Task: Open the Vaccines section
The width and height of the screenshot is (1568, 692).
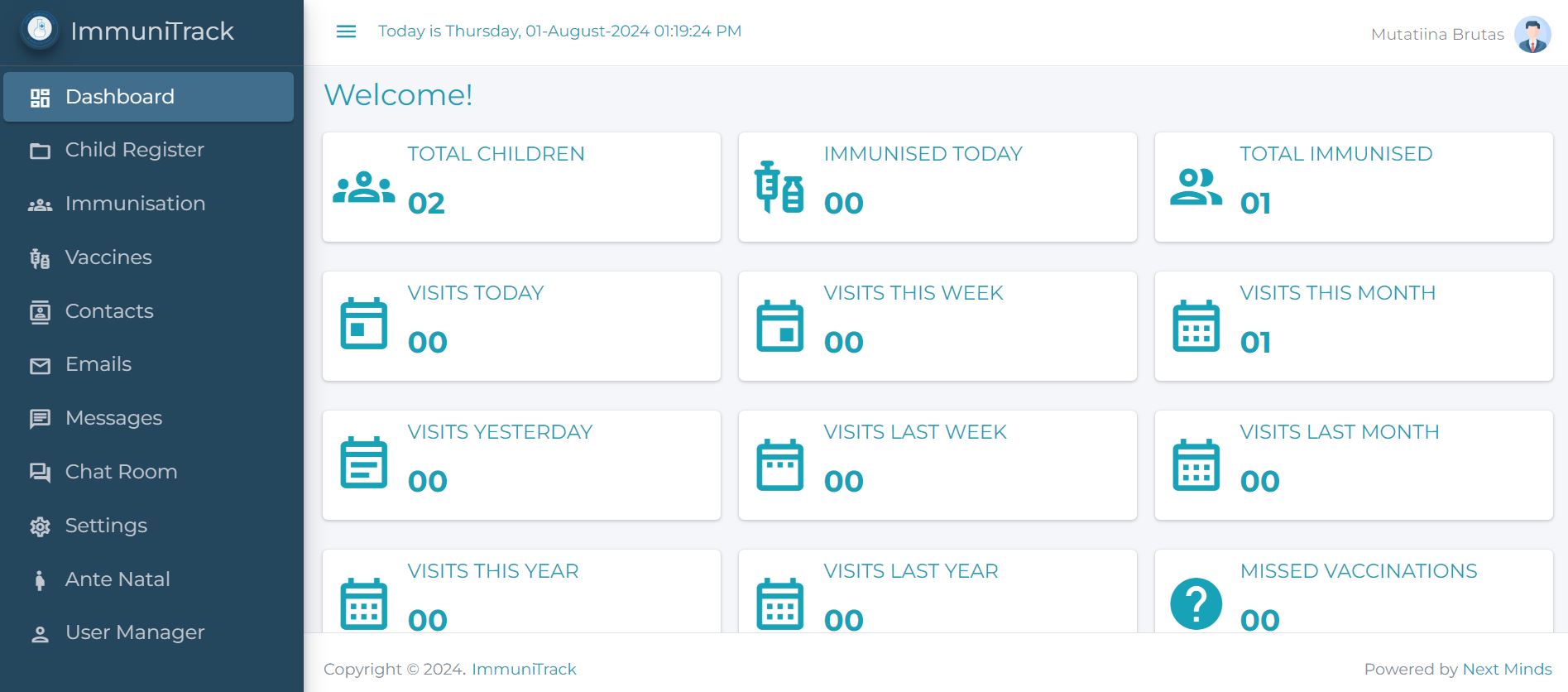Action: (108, 257)
